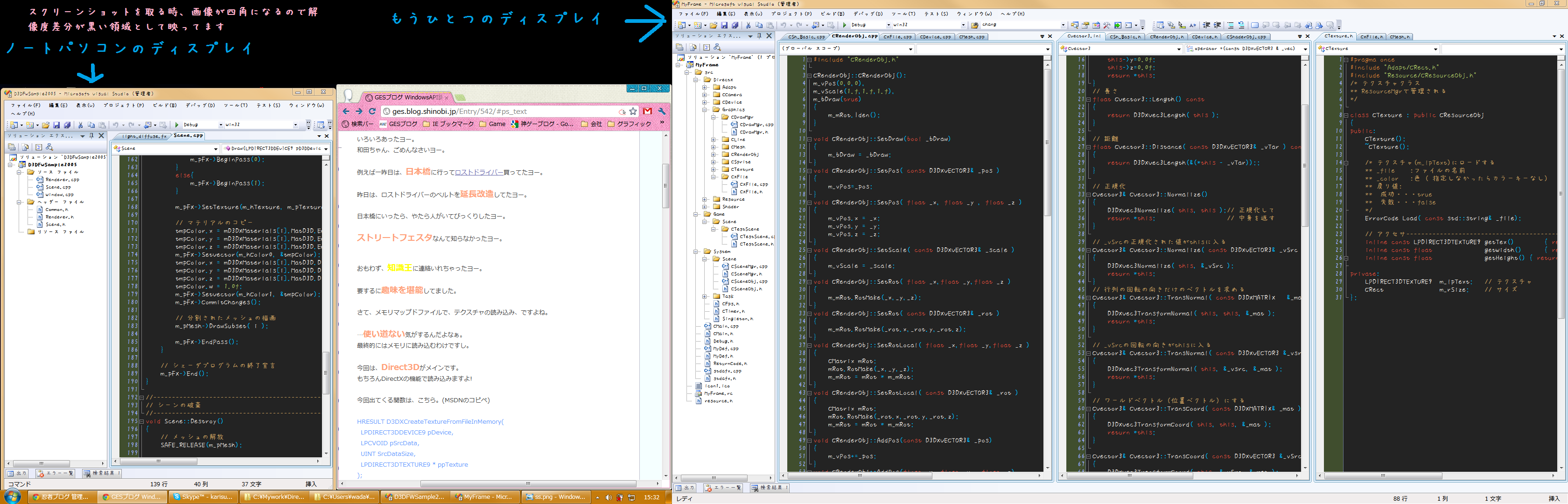Screen dimensions: 1568x504
Task: Click Cut scissors icon in D3DFwSample2005 toolbar
Action: [80, 125]
